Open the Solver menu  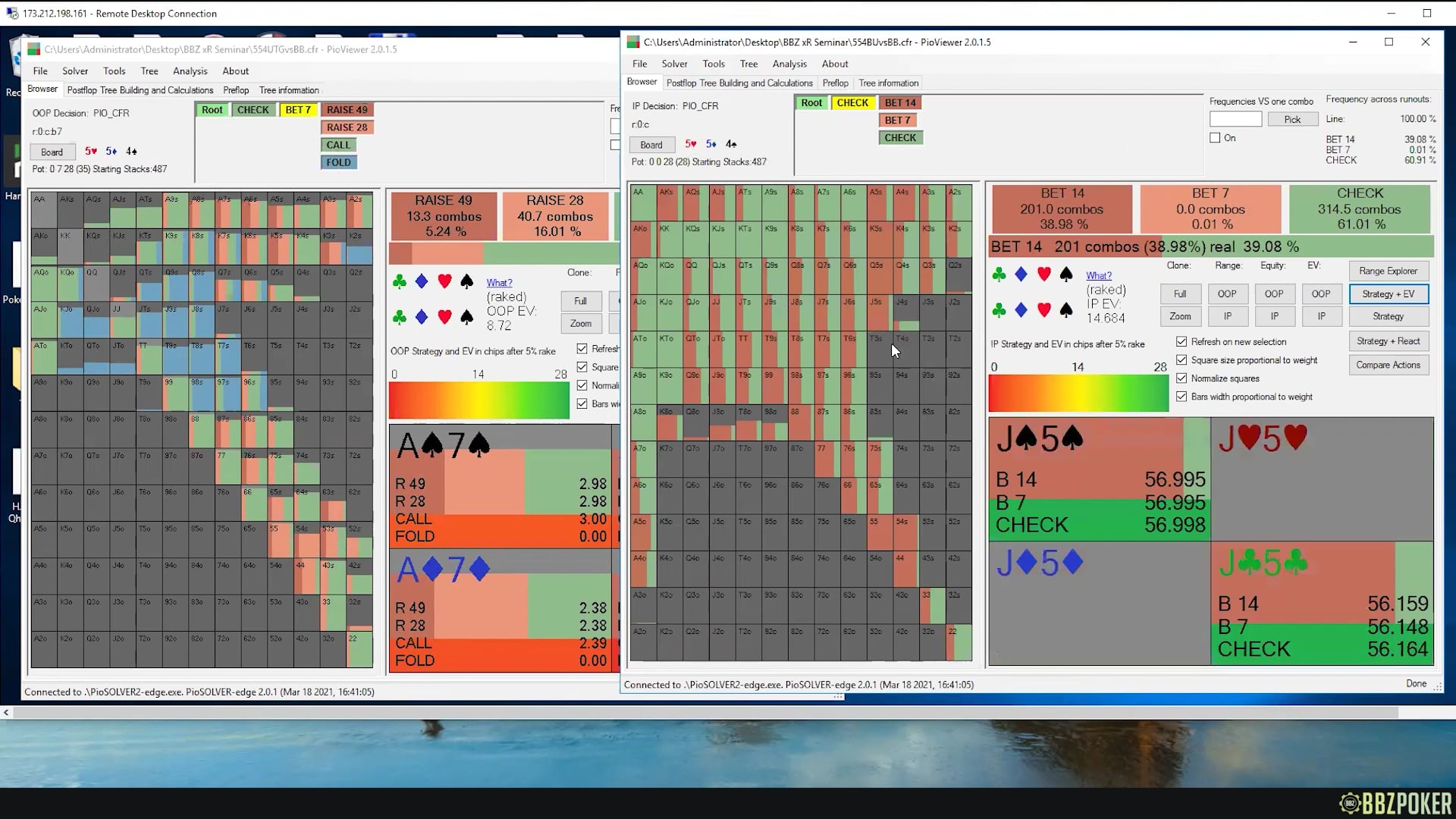pos(674,64)
